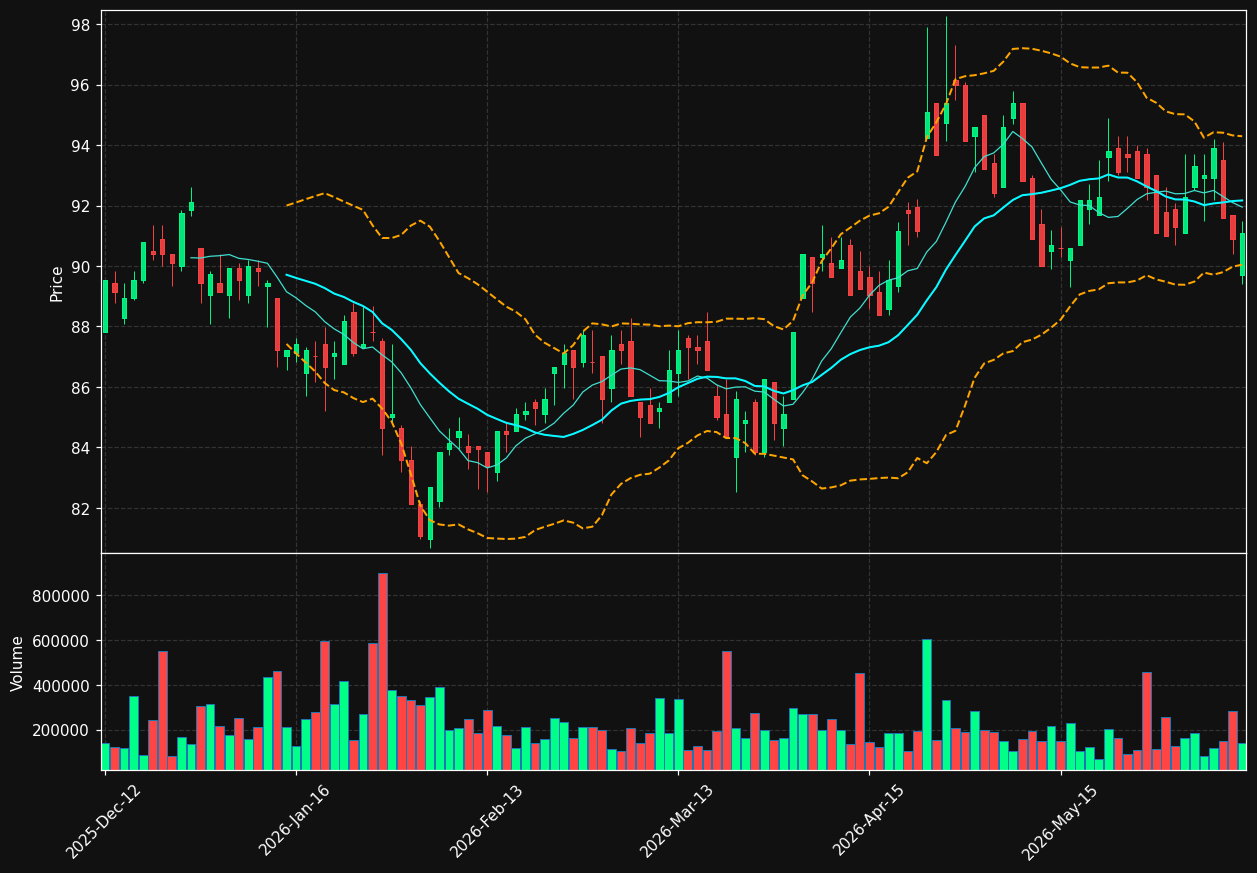Click the Price axis title
This screenshot has width=1257, height=873.
pos(57,283)
